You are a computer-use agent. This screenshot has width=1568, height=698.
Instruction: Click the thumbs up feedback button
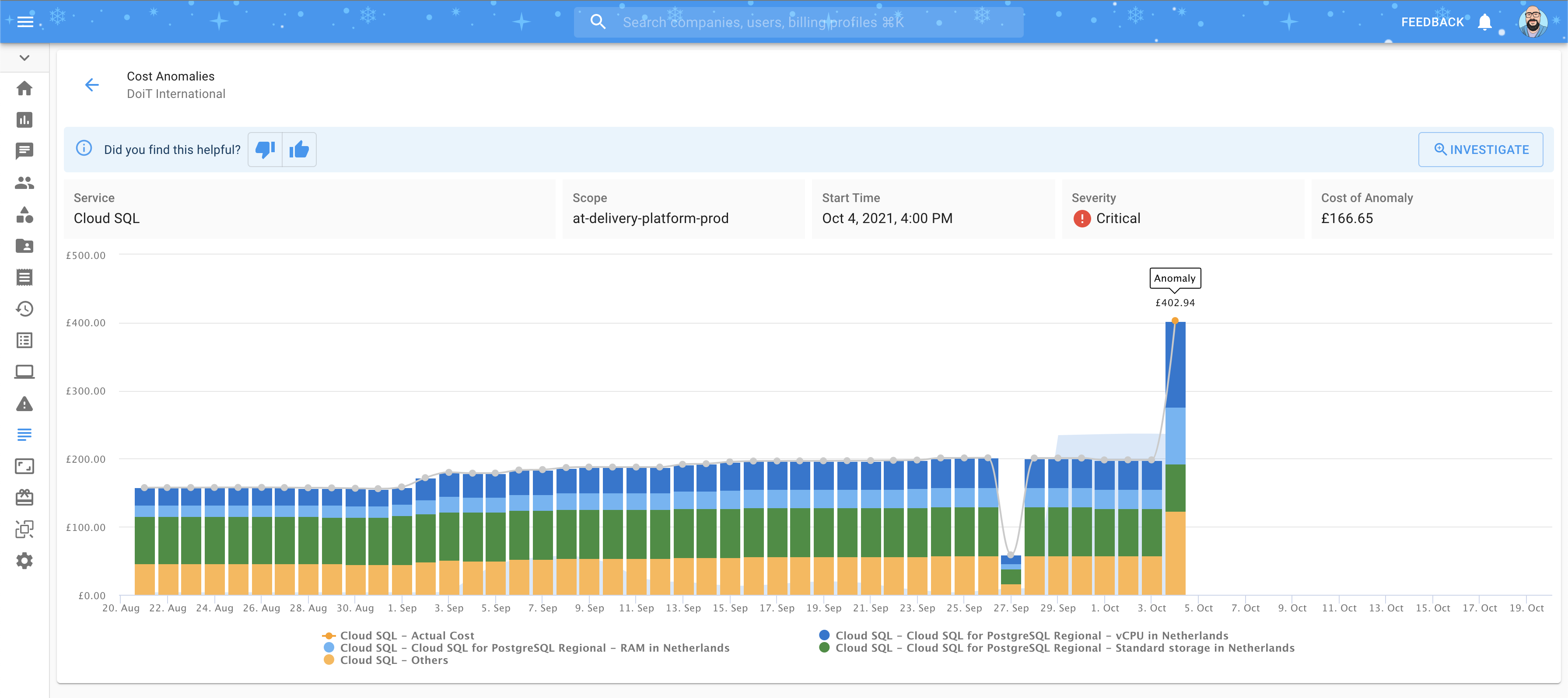click(x=299, y=149)
